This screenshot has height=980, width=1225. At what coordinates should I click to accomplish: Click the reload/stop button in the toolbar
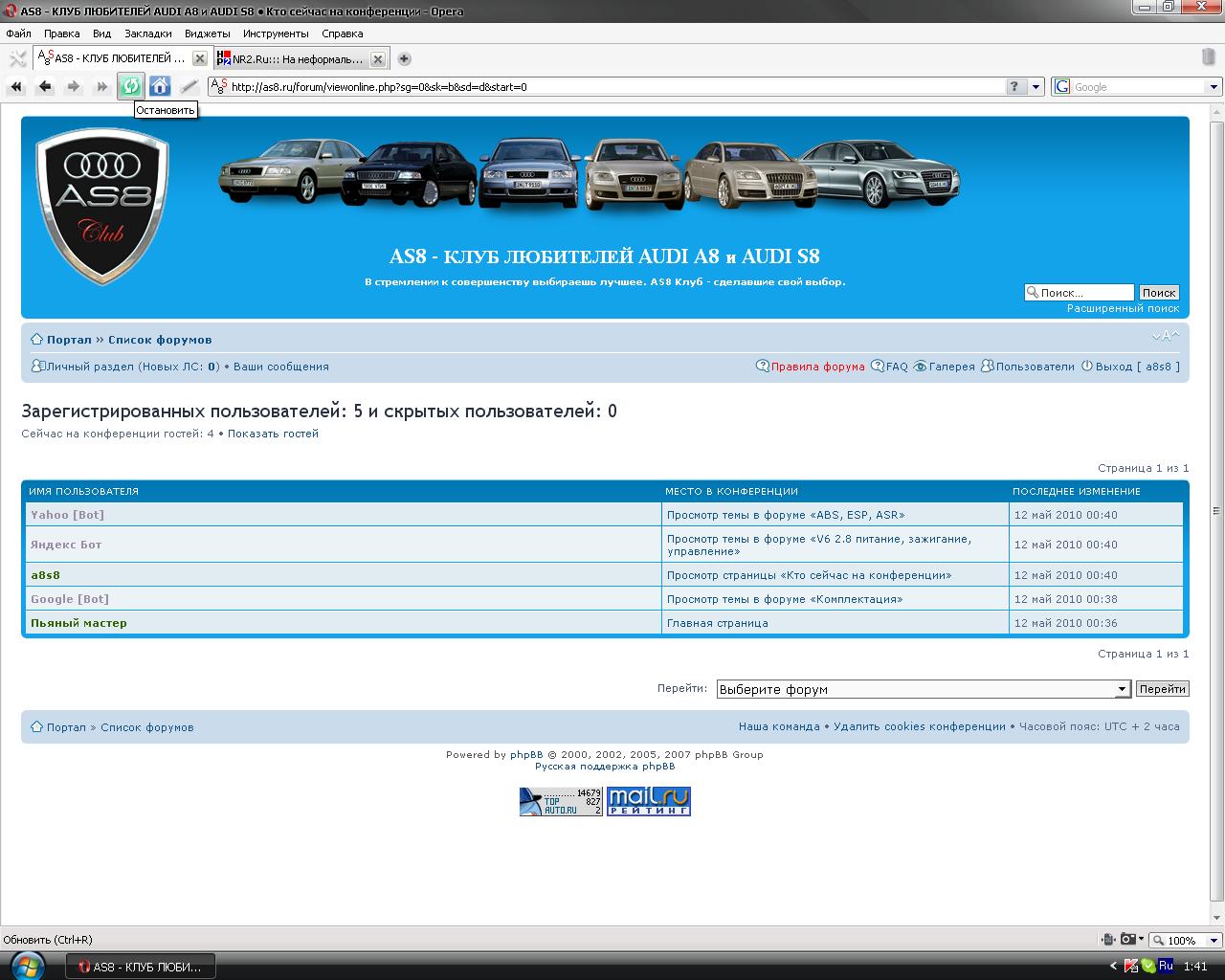click(x=130, y=86)
